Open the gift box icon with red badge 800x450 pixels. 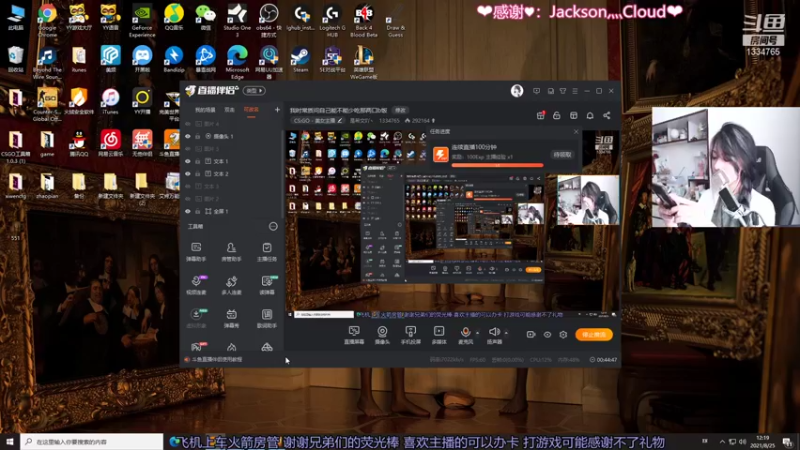(540, 115)
